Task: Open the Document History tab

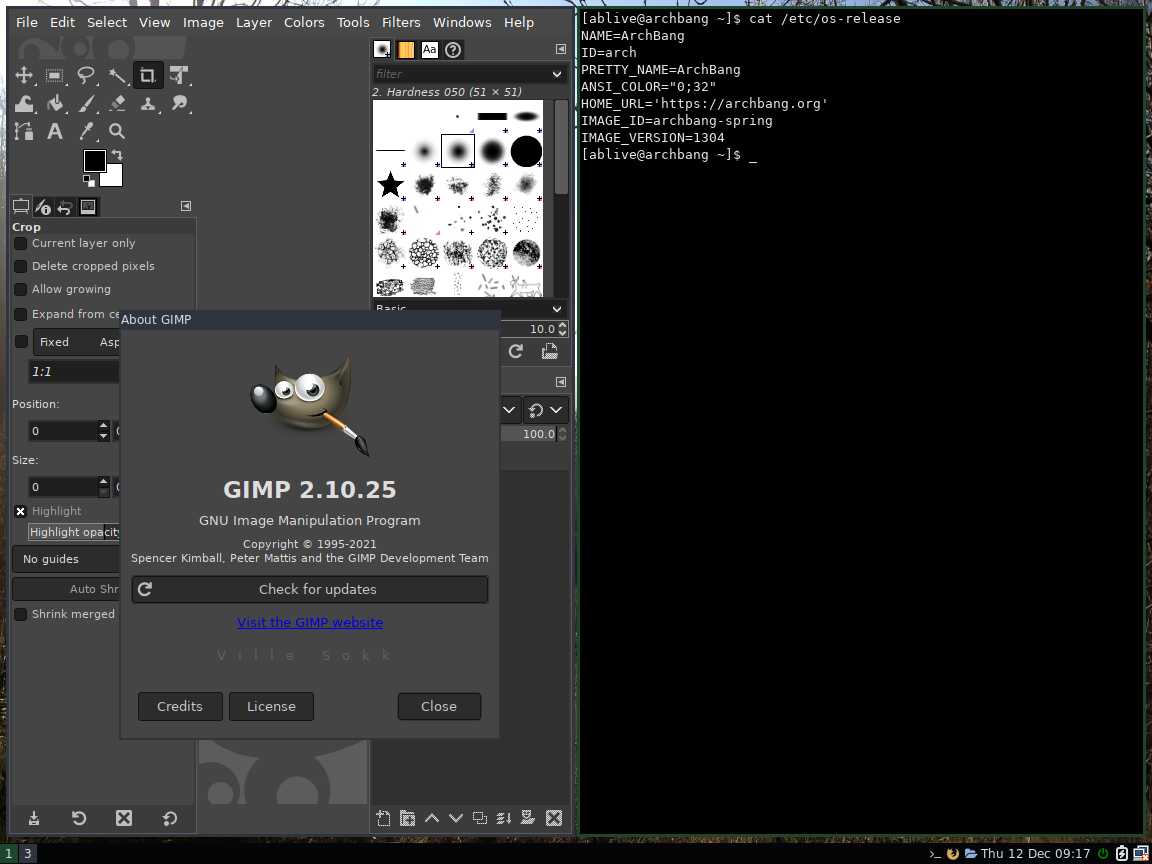Action: click(x=453, y=49)
